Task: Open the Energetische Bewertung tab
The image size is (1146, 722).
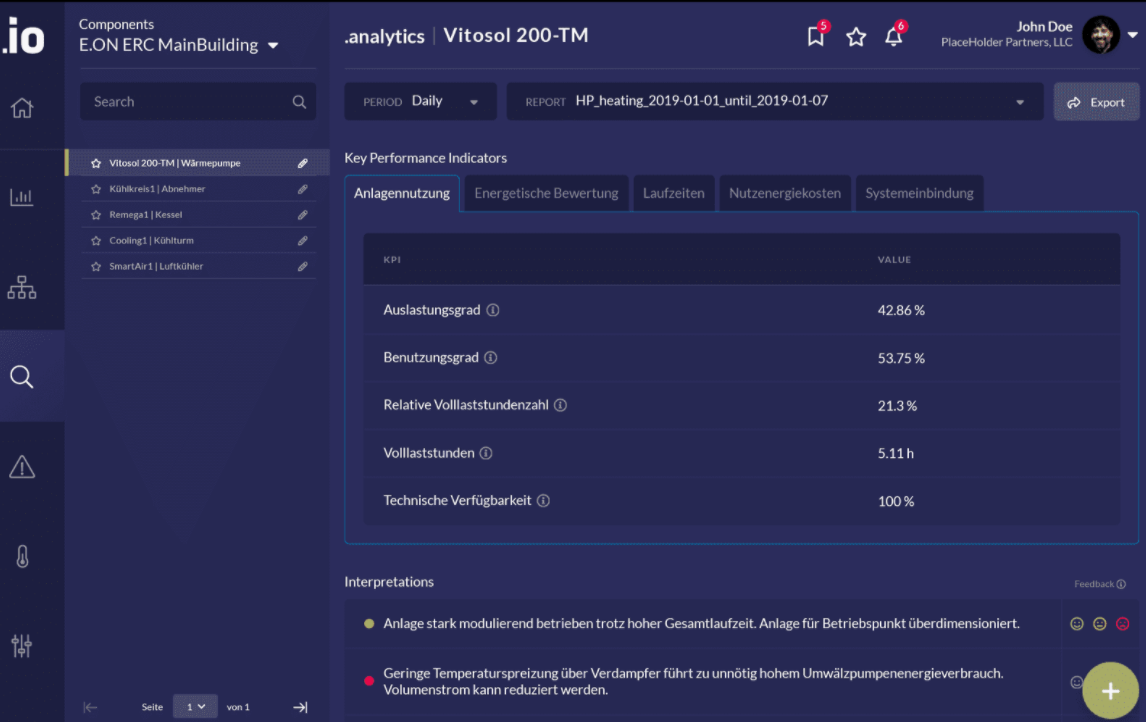Action: tap(546, 193)
